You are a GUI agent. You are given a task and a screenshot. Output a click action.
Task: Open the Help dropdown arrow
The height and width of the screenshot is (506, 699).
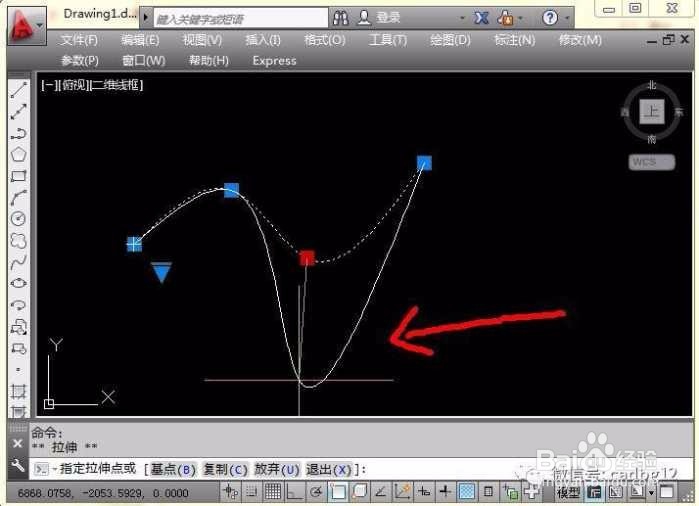pos(567,18)
